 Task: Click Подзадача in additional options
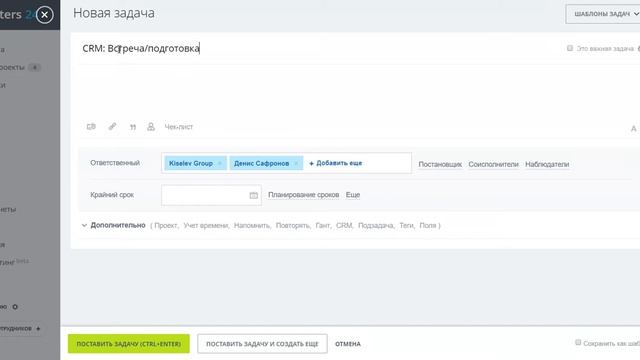pyautogui.click(x=376, y=225)
